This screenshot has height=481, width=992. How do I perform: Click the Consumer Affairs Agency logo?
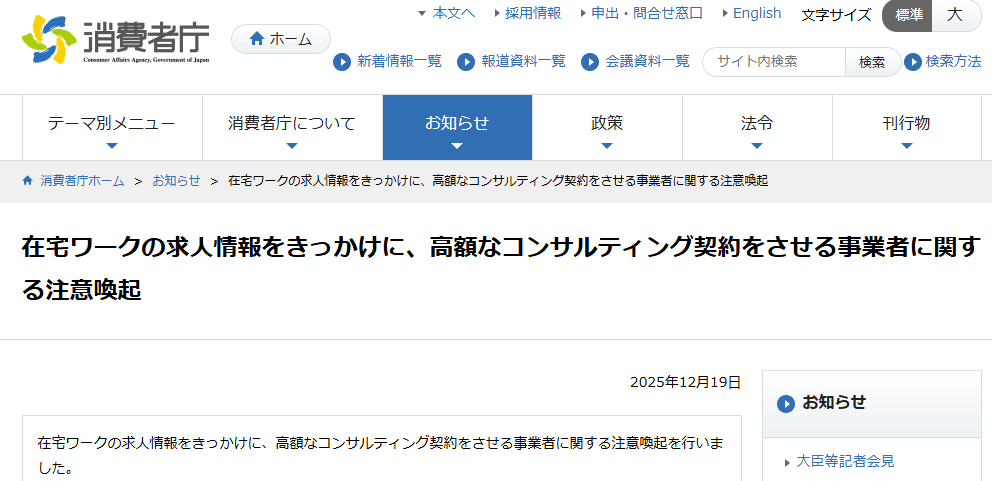pyautogui.click(x=115, y=40)
